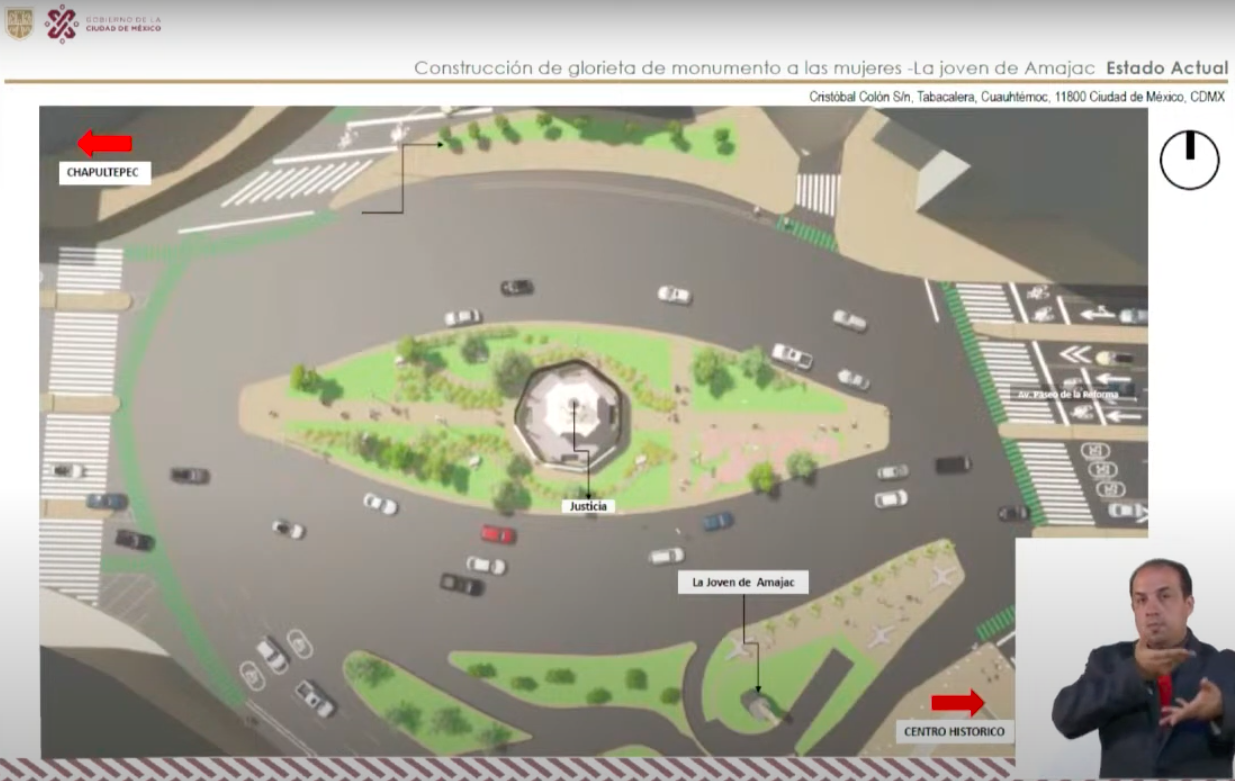Viewport: 1235px width, 781px height.
Task: Click the La Joven de Amajac callout label
Action: pos(745,582)
